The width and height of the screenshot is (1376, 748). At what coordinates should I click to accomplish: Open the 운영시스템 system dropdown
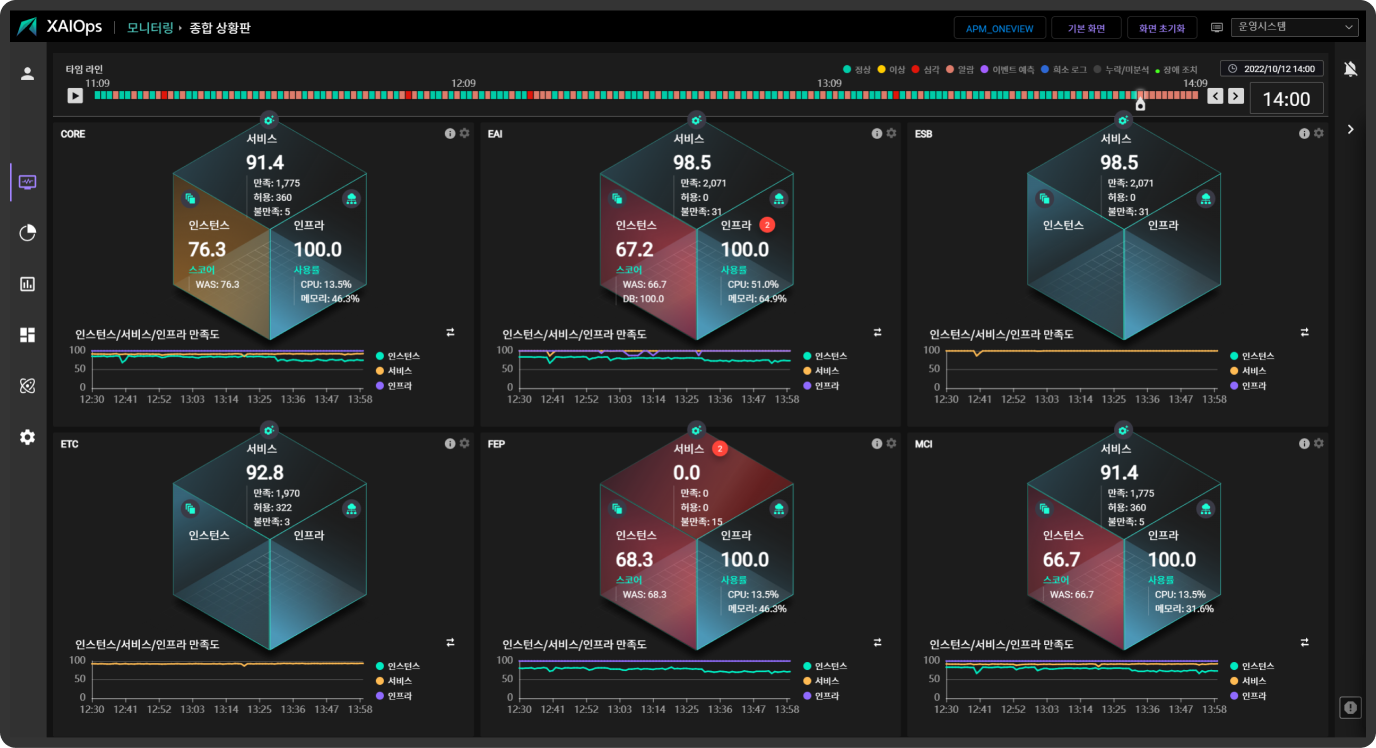pos(1293,28)
